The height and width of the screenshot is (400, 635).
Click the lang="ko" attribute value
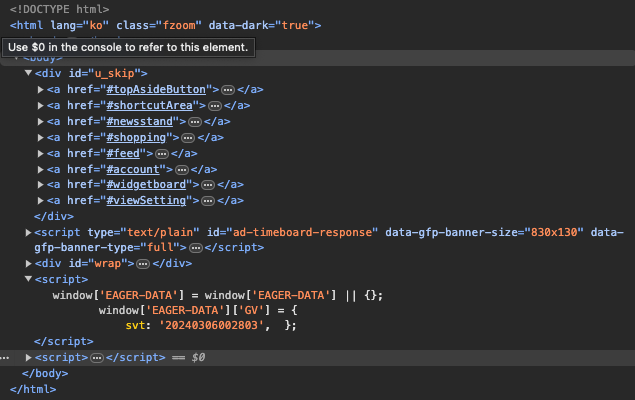96,26
